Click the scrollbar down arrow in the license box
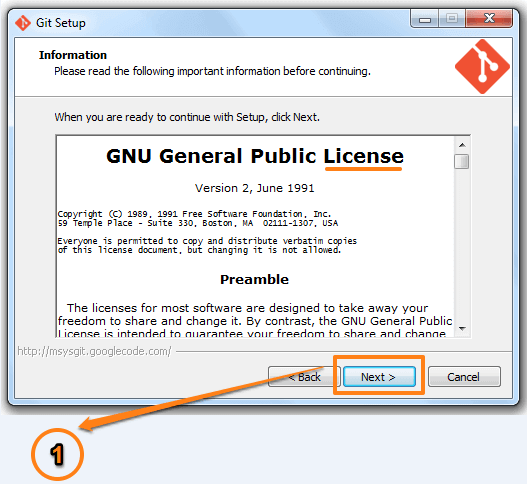The height and width of the screenshot is (484, 527). pyautogui.click(x=462, y=328)
